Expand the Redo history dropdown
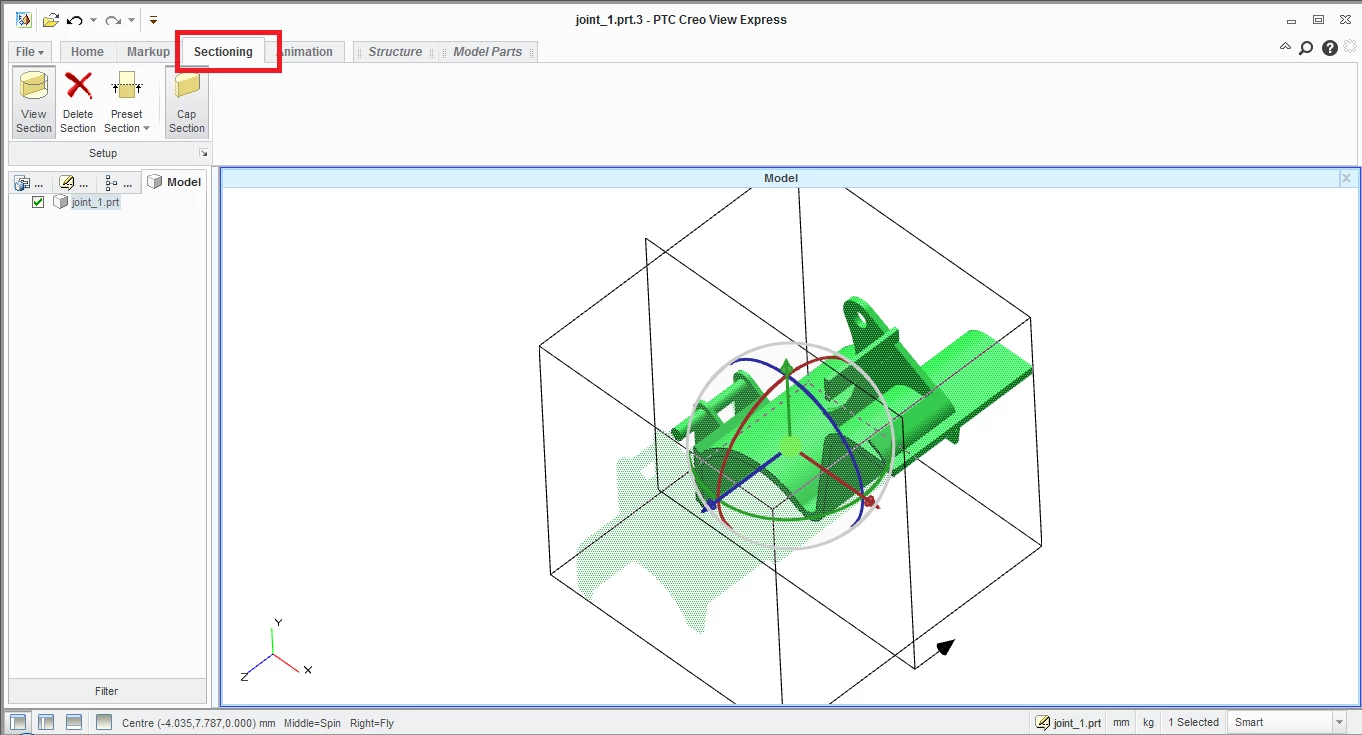Image resolution: width=1362 pixels, height=735 pixels. 131,20
